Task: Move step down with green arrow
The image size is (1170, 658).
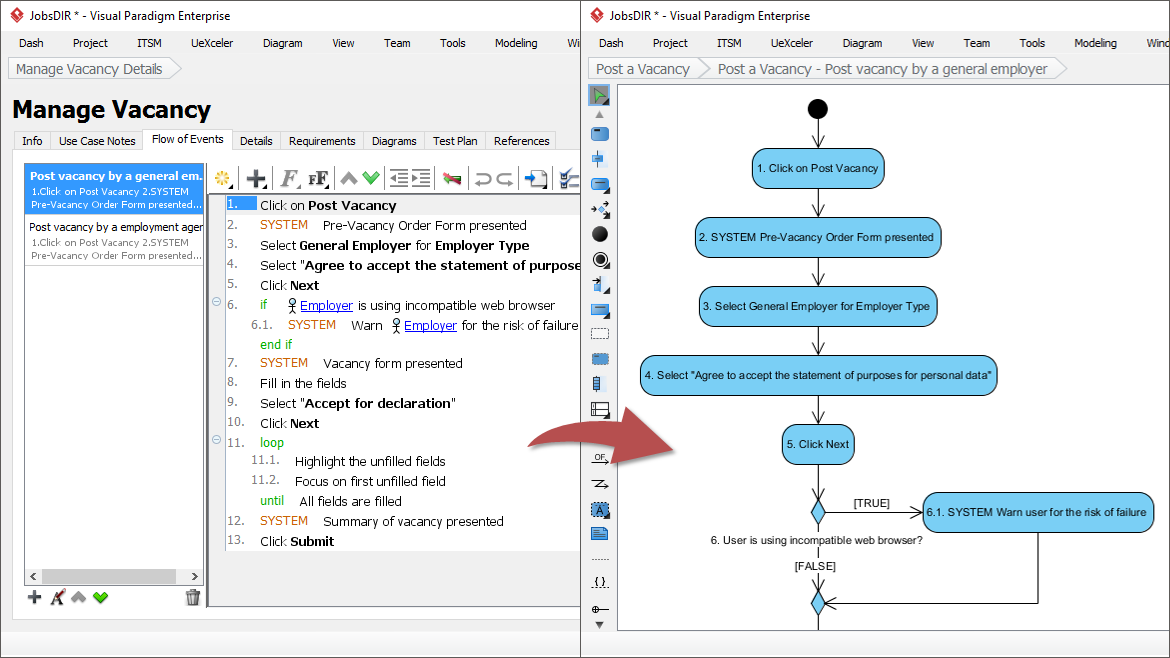Action: (371, 178)
